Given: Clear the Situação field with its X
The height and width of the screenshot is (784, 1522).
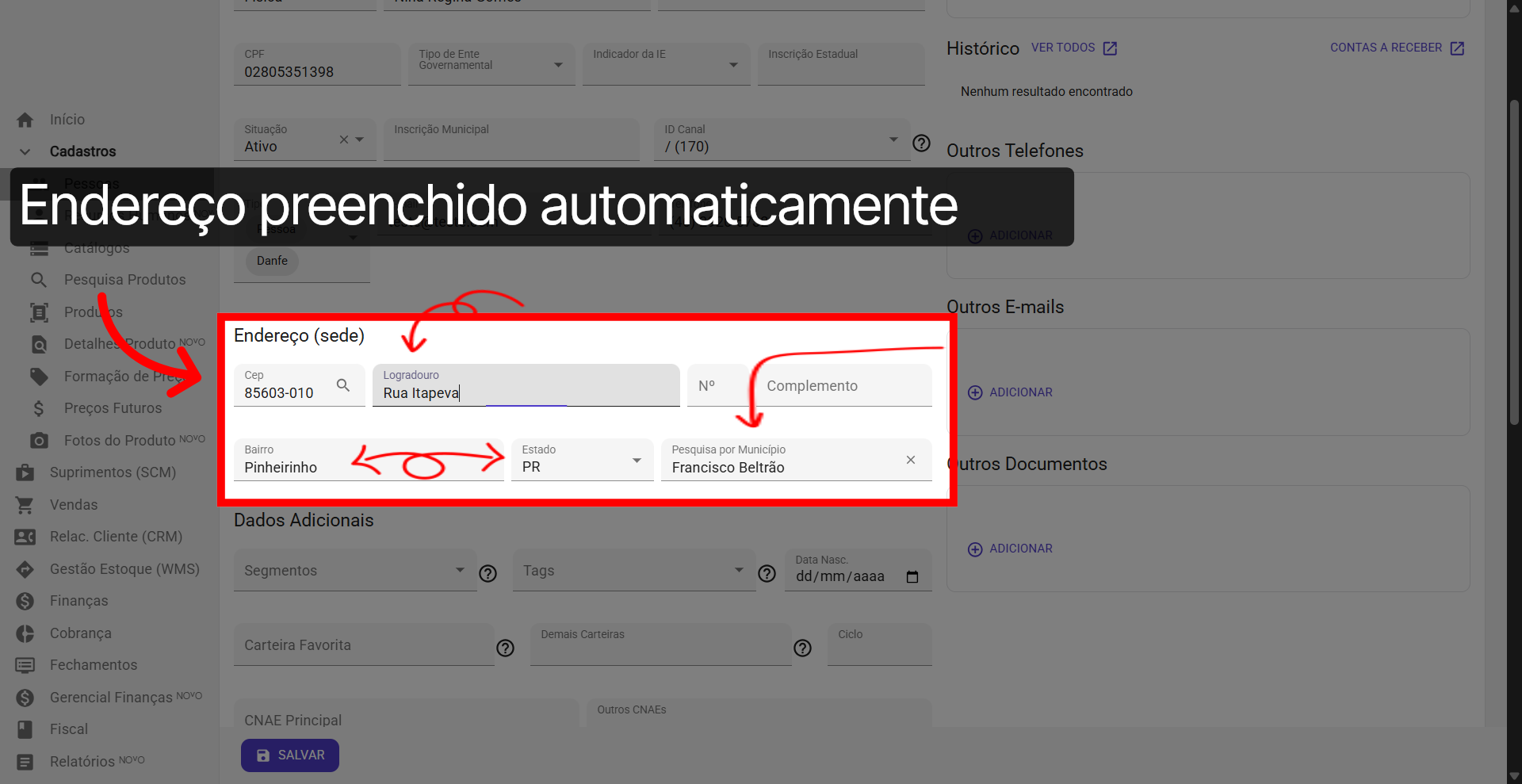Looking at the screenshot, I should click(342, 139).
